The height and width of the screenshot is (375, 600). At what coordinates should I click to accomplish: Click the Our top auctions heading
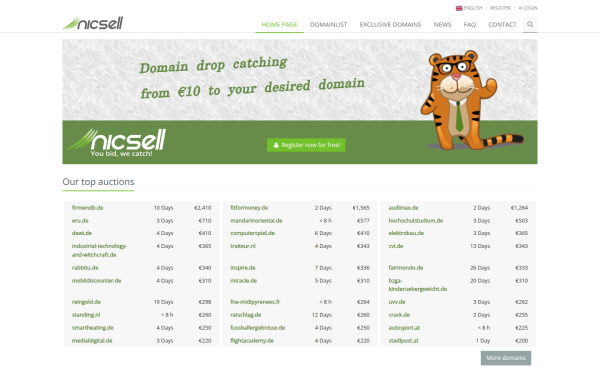(x=98, y=182)
